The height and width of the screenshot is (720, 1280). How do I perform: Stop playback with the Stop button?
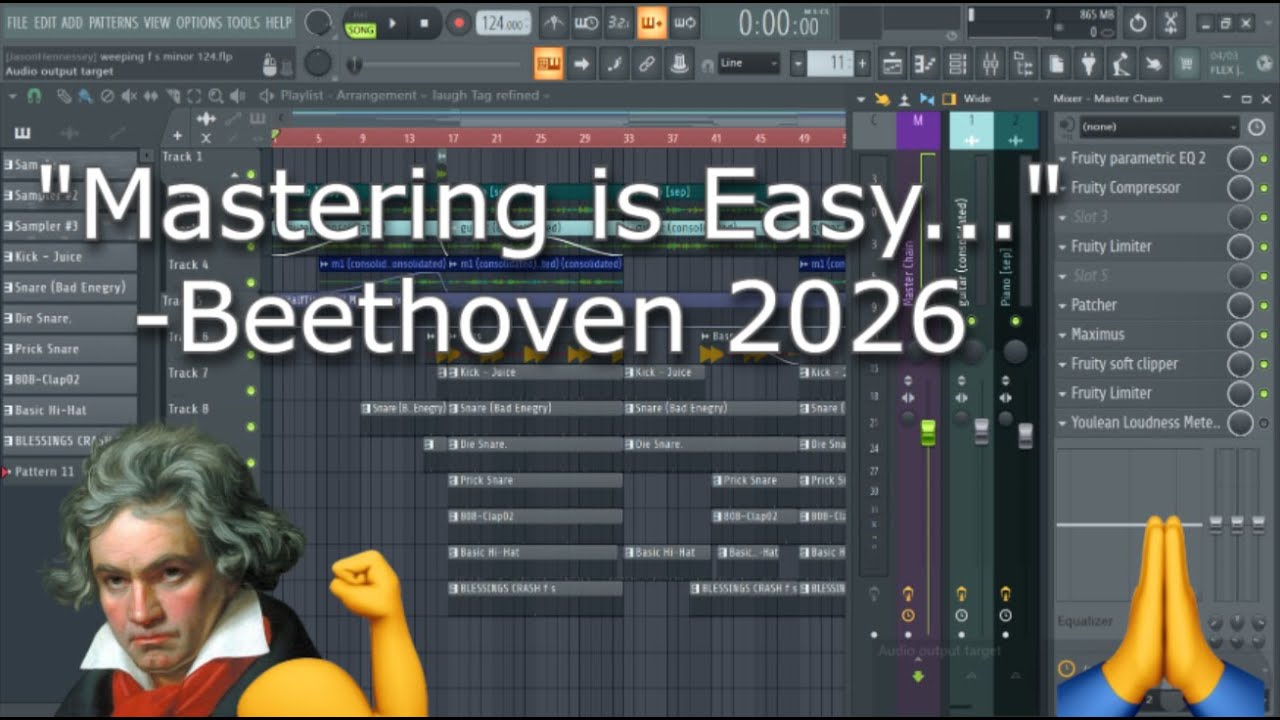pos(424,23)
